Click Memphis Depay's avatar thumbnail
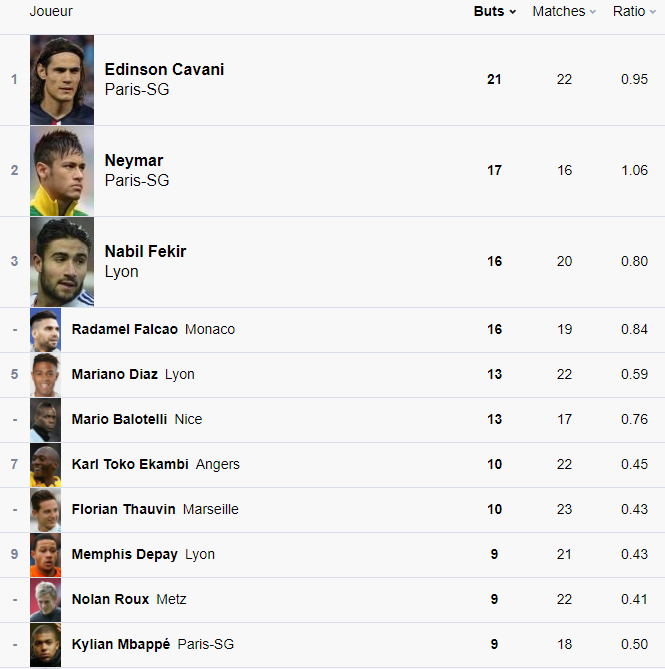The width and height of the screenshot is (665, 669). click(x=45, y=555)
